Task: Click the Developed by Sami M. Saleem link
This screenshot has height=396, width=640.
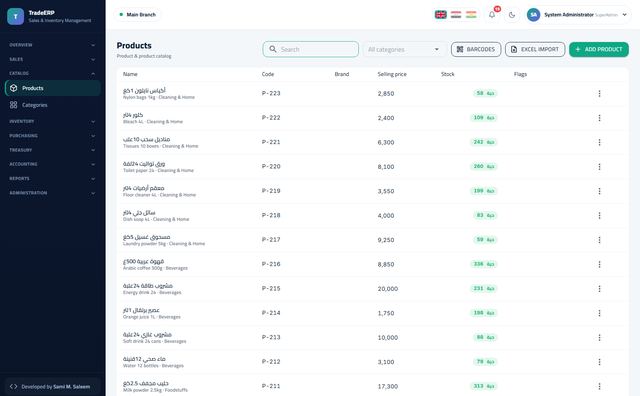Action: [53, 387]
